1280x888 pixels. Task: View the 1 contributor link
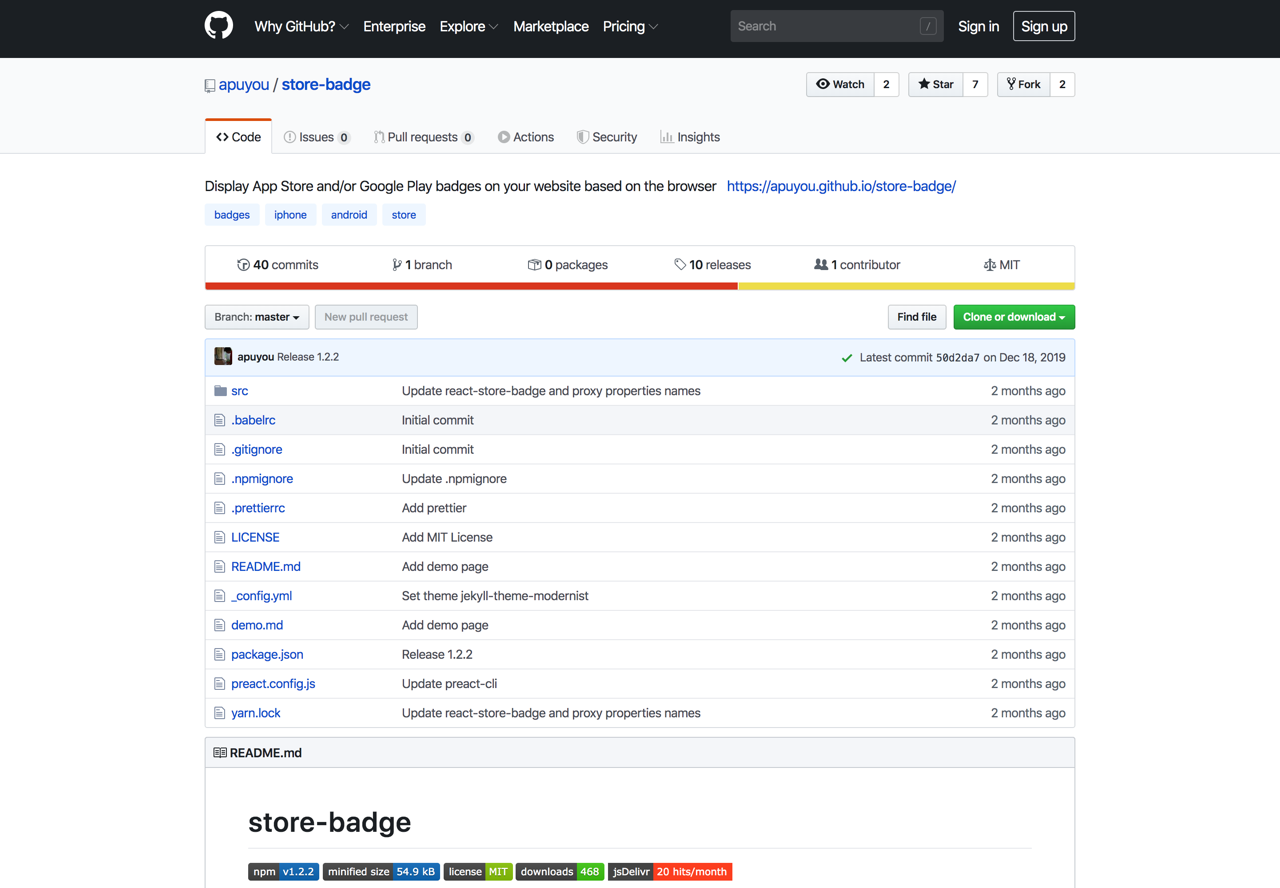(857, 265)
